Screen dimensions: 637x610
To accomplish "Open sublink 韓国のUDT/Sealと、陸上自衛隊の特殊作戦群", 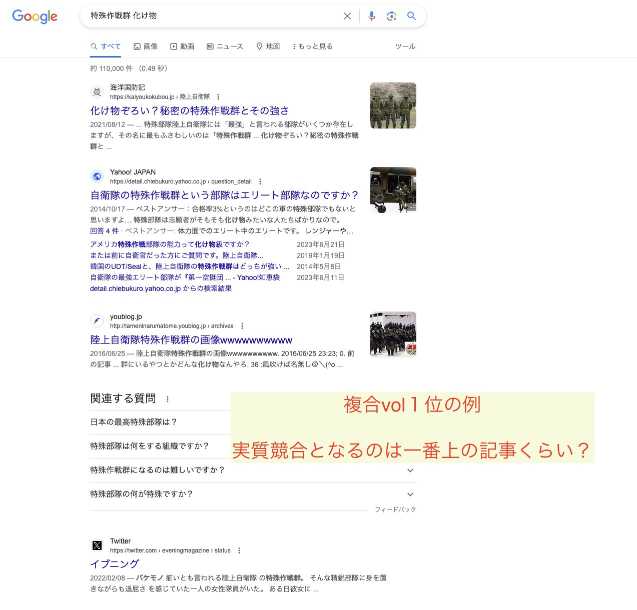I will pyautogui.click(x=190, y=266).
